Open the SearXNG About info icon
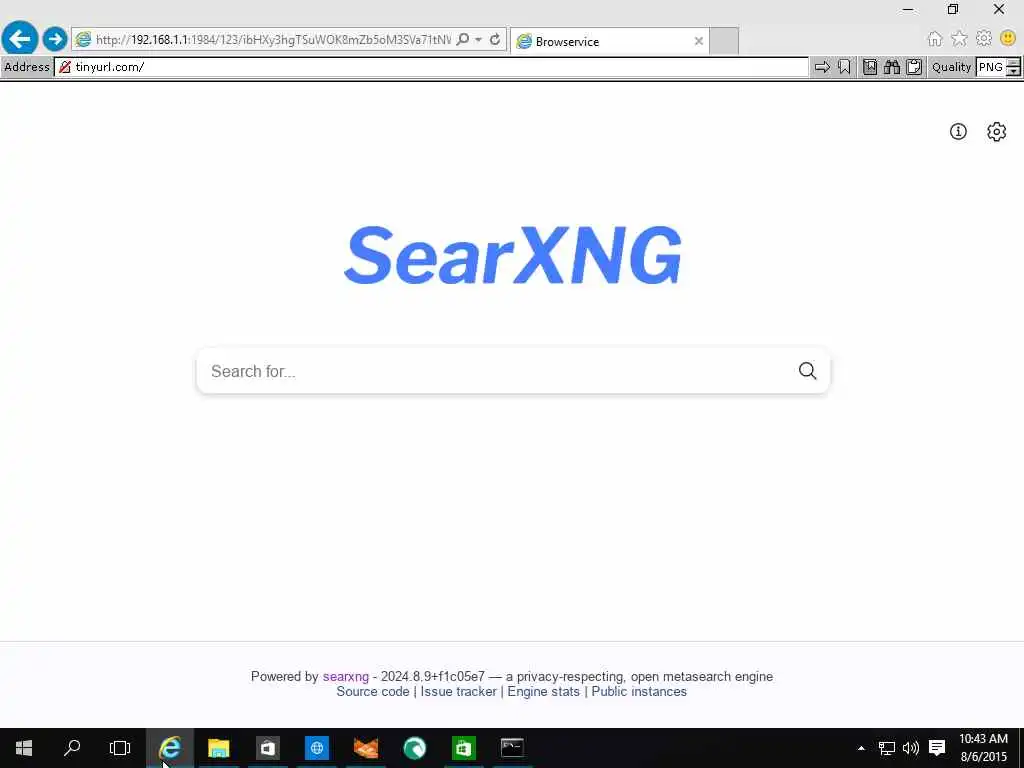 [x=958, y=131]
